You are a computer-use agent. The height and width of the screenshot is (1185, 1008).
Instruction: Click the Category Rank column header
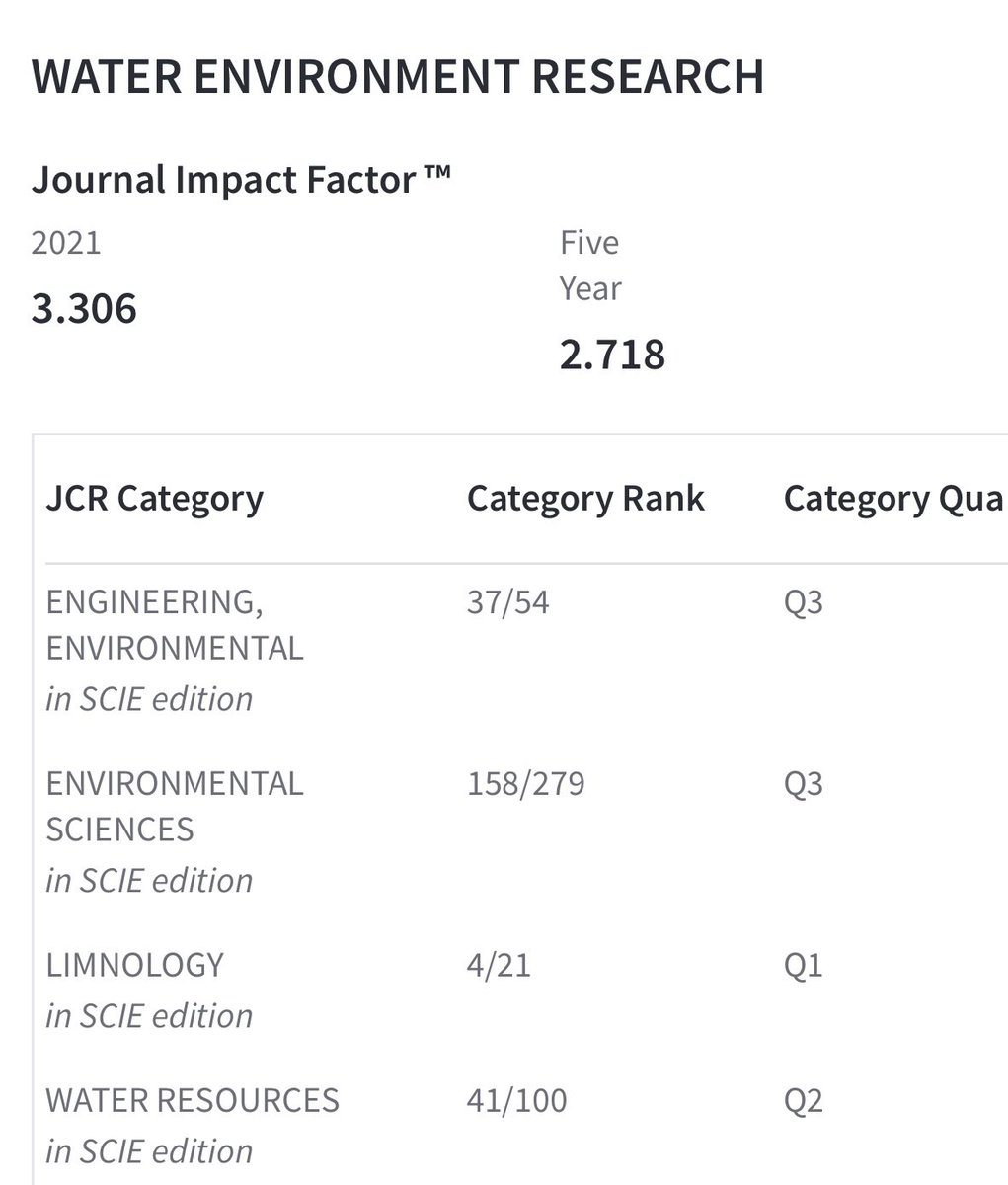pos(586,499)
